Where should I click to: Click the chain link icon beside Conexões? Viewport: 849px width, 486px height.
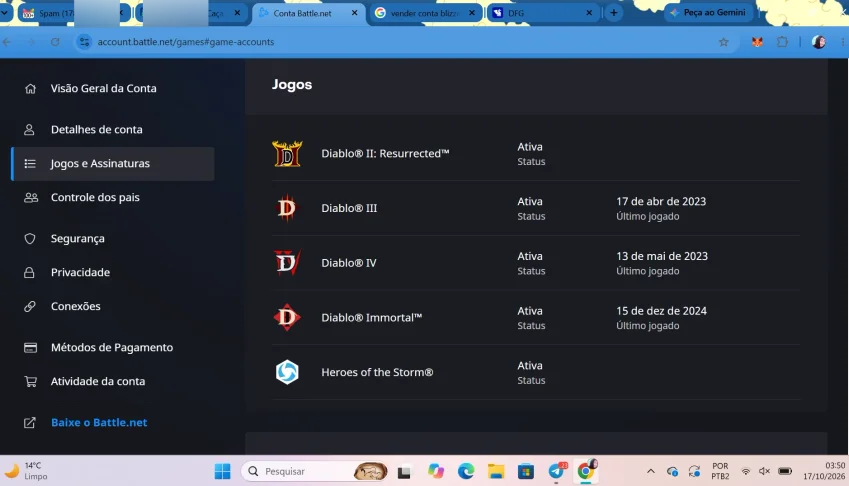pyautogui.click(x=30, y=306)
